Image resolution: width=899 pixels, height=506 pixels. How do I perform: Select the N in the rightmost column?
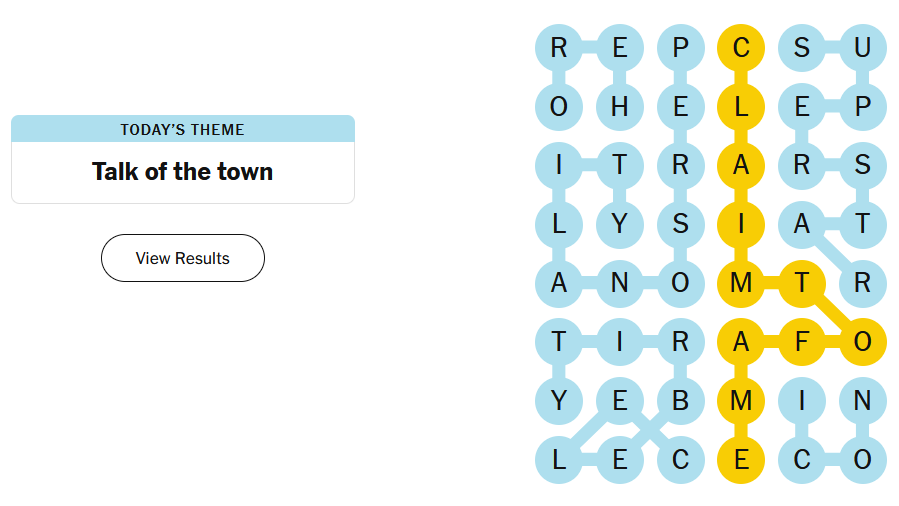point(862,401)
